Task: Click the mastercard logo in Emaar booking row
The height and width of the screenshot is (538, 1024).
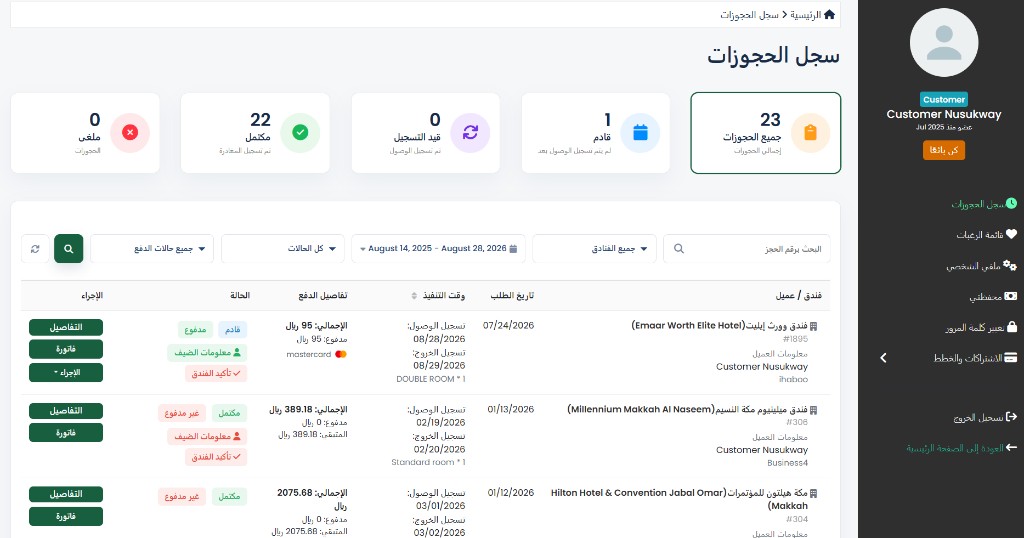Action: [x=340, y=355]
